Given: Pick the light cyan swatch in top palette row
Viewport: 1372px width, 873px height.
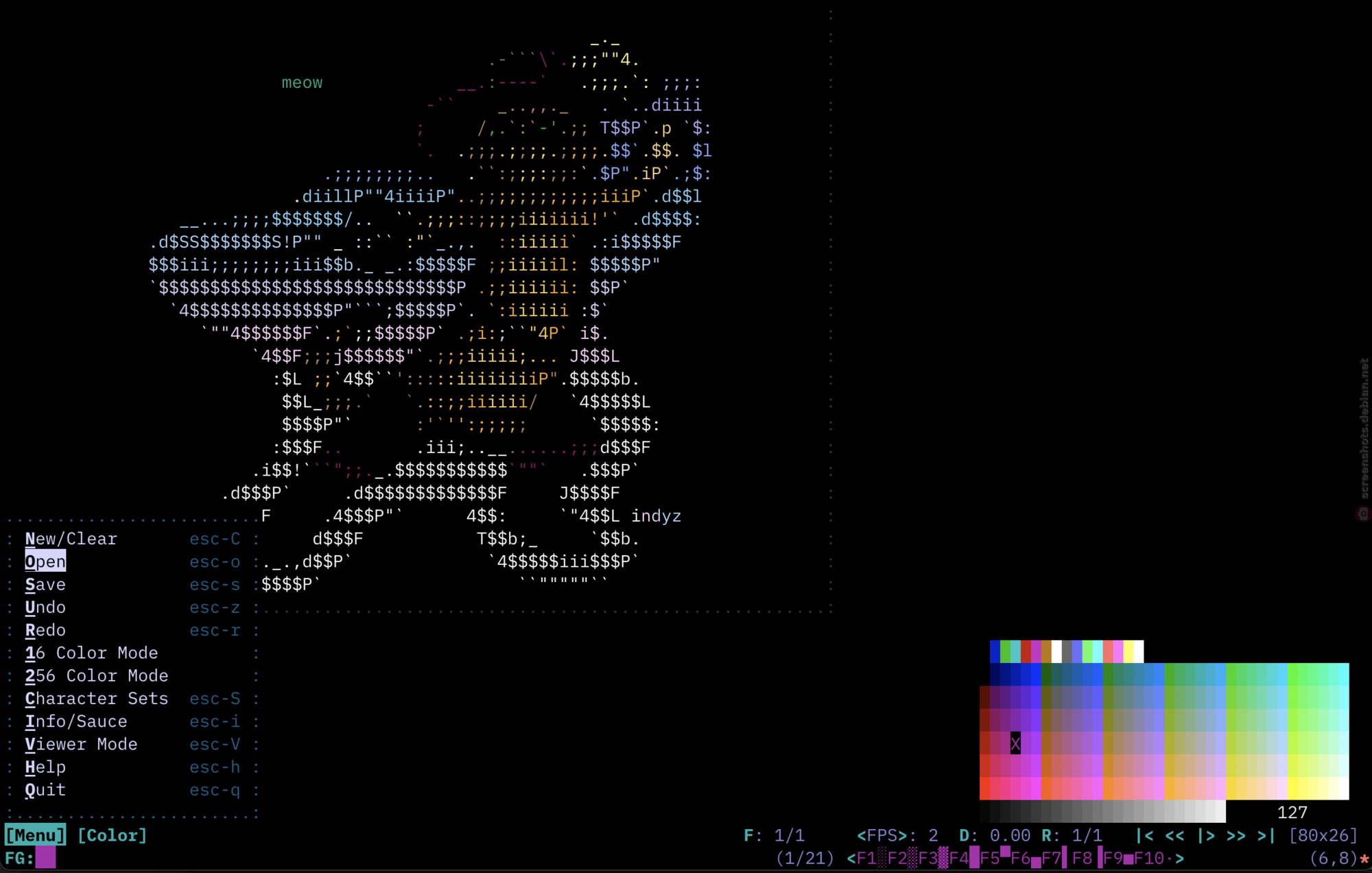Looking at the screenshot, I should click(1098, 651).
